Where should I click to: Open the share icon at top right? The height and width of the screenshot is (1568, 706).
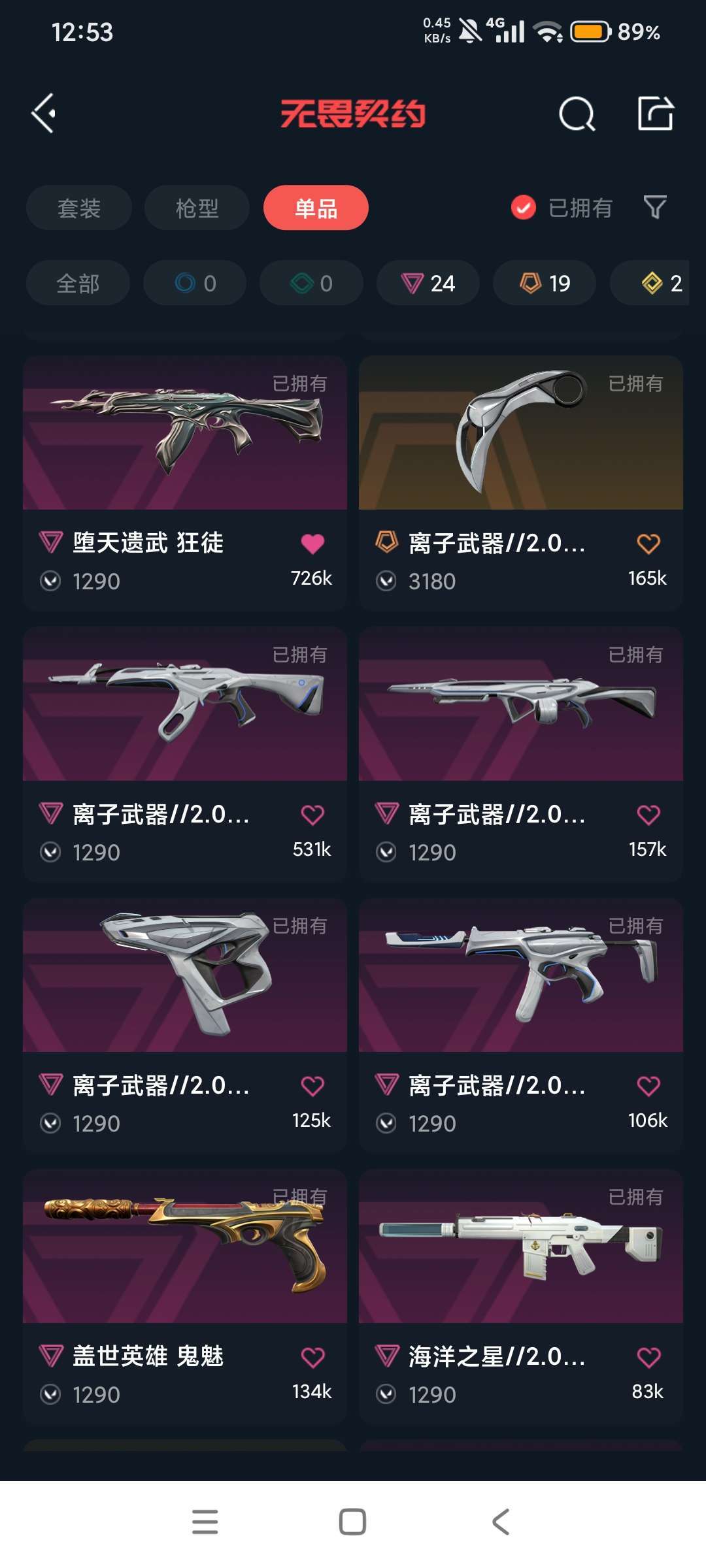[656, 114]
